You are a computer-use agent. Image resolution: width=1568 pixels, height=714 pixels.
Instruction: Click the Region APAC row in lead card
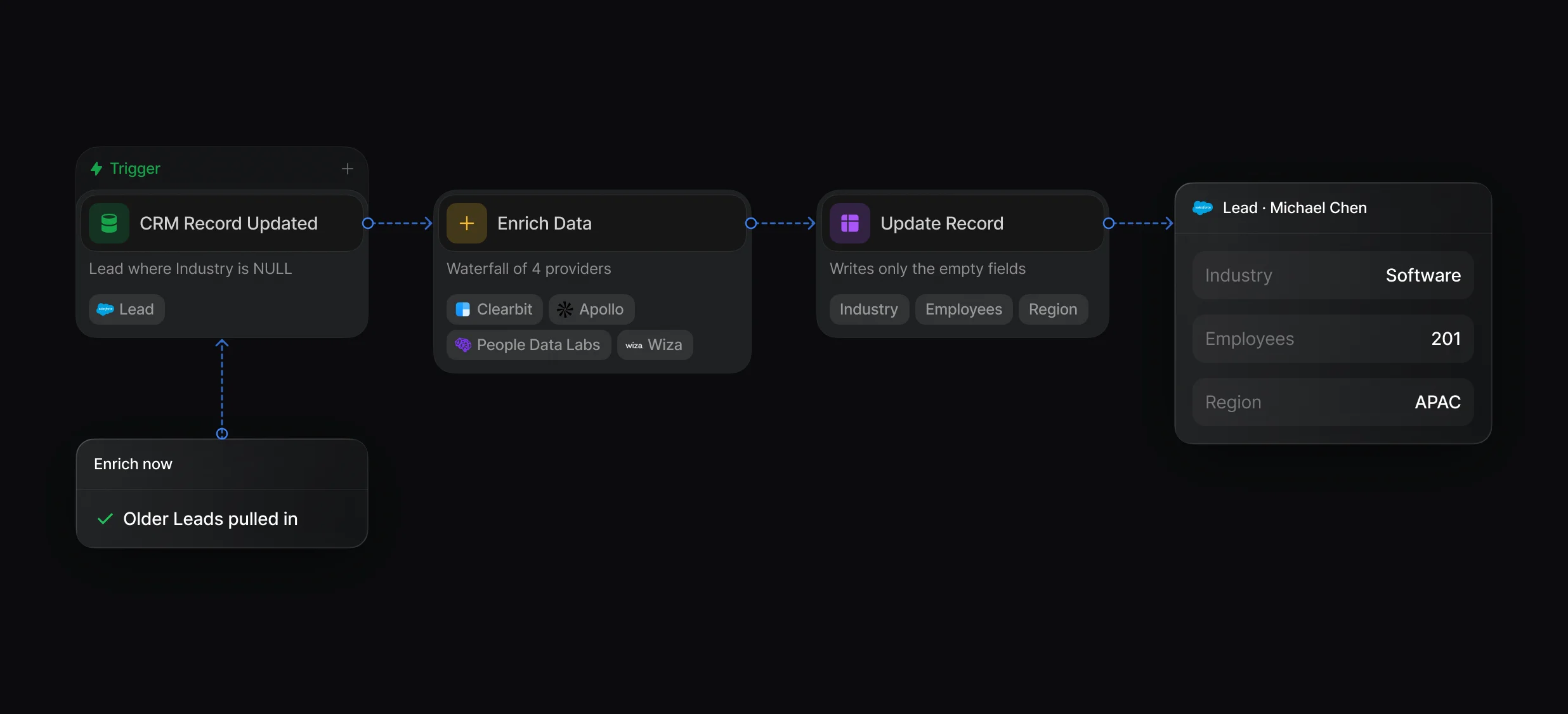tap(1333, 402)
